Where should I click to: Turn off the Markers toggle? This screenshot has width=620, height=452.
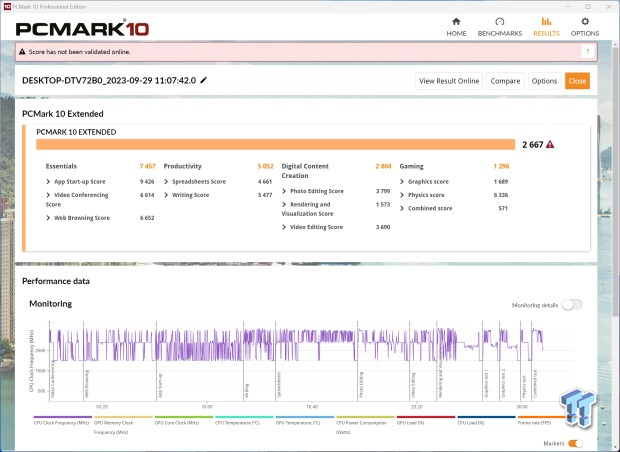tap(574, 443)
